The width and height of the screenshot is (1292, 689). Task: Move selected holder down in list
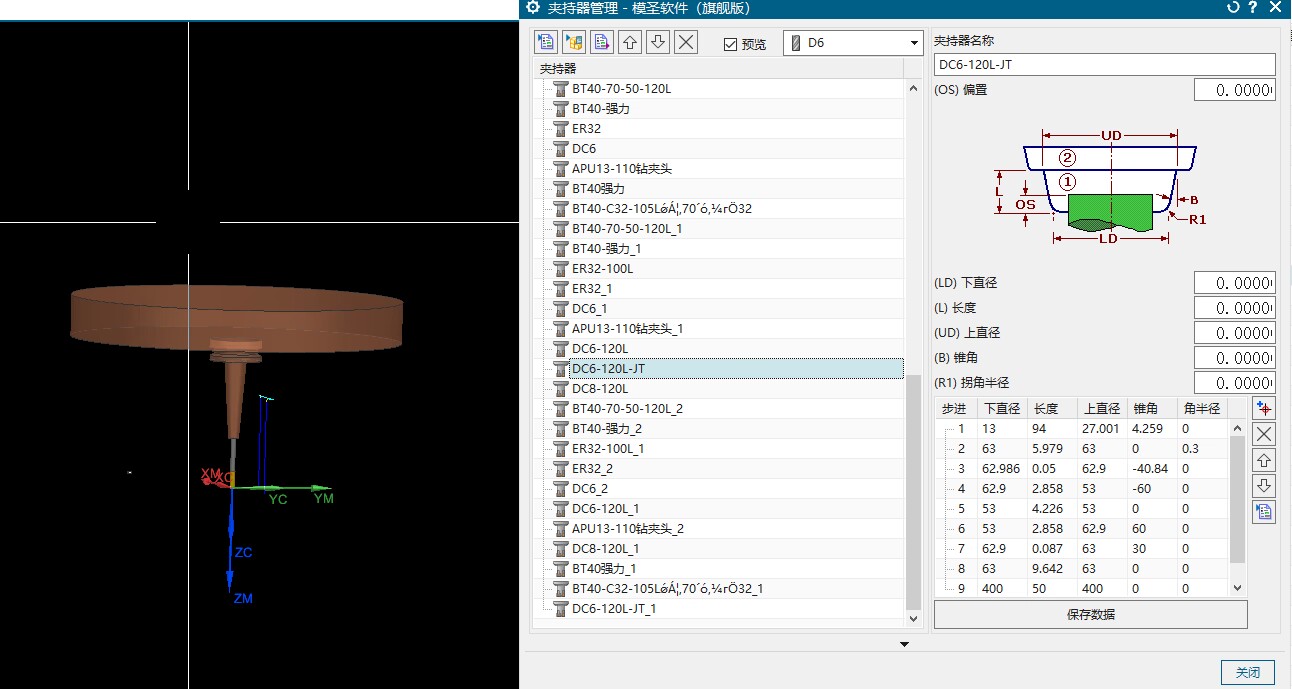(x=658, y=42)
